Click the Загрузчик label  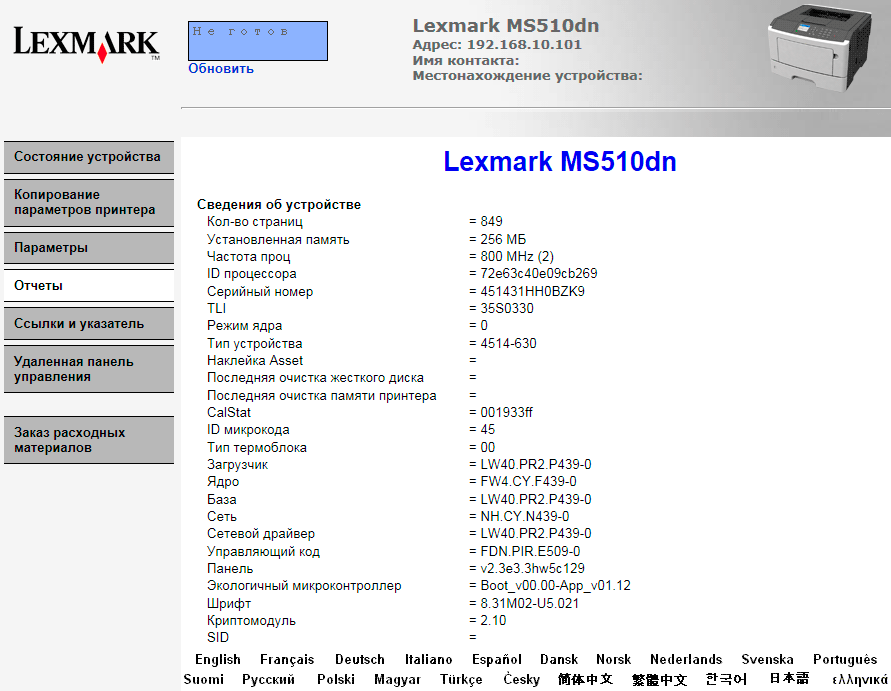pos(238,465)
